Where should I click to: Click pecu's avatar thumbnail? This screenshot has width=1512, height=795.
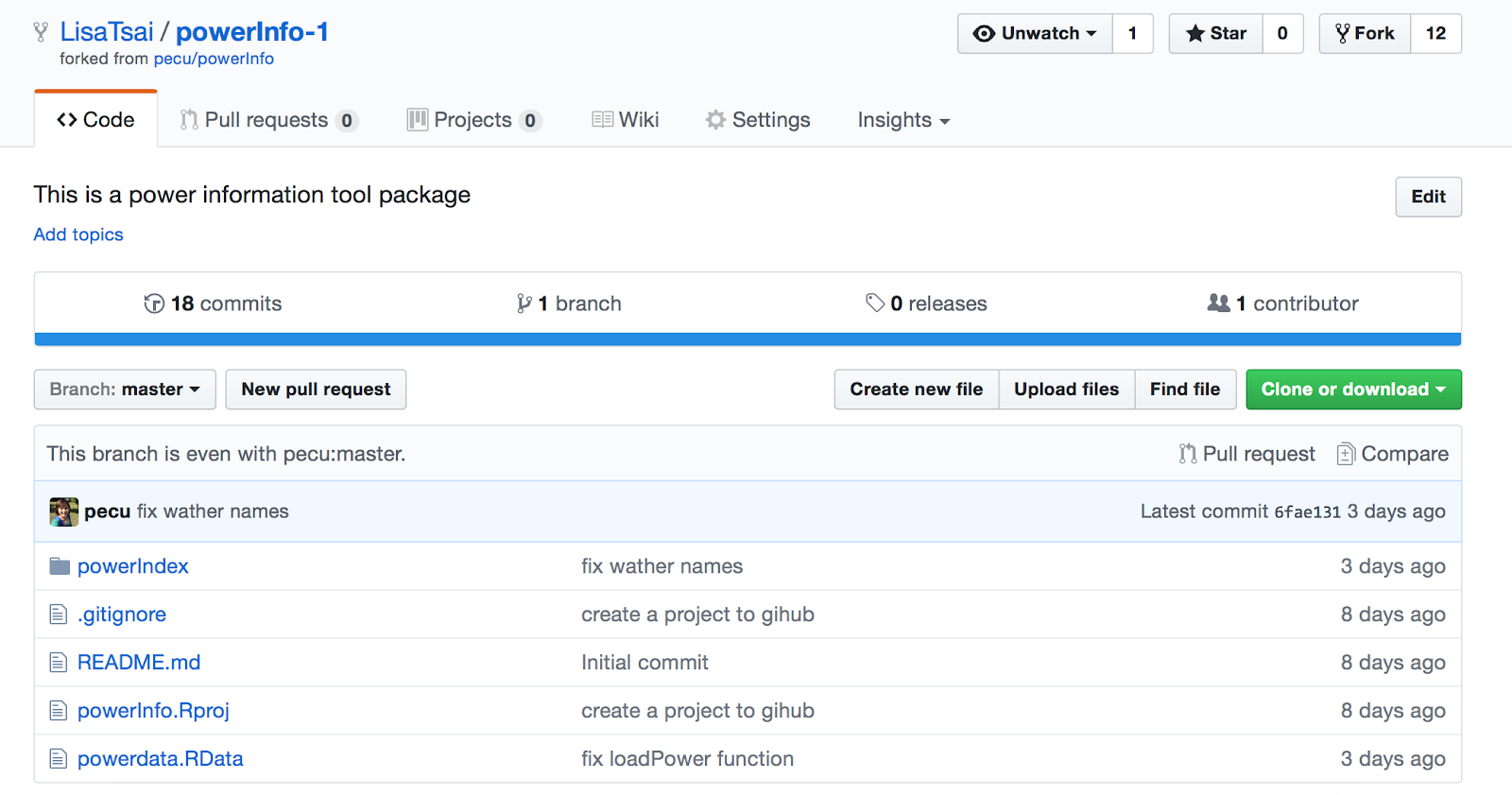64,511
